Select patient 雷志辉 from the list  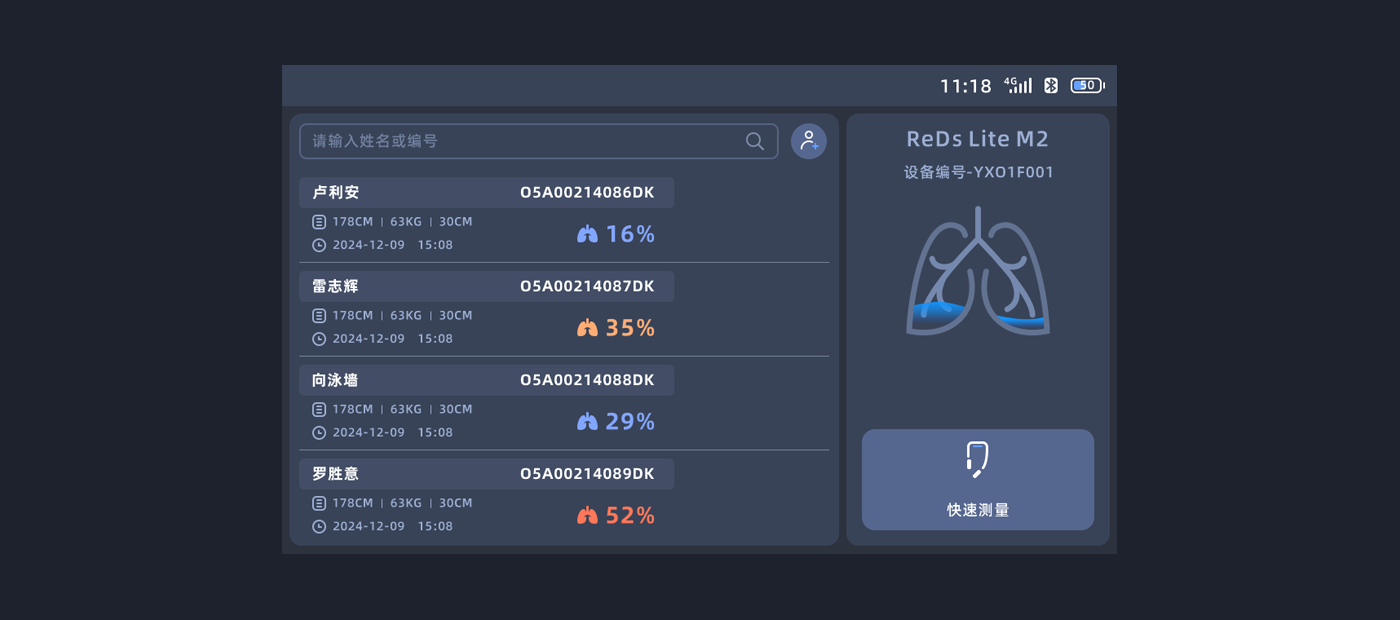(336, 287)
